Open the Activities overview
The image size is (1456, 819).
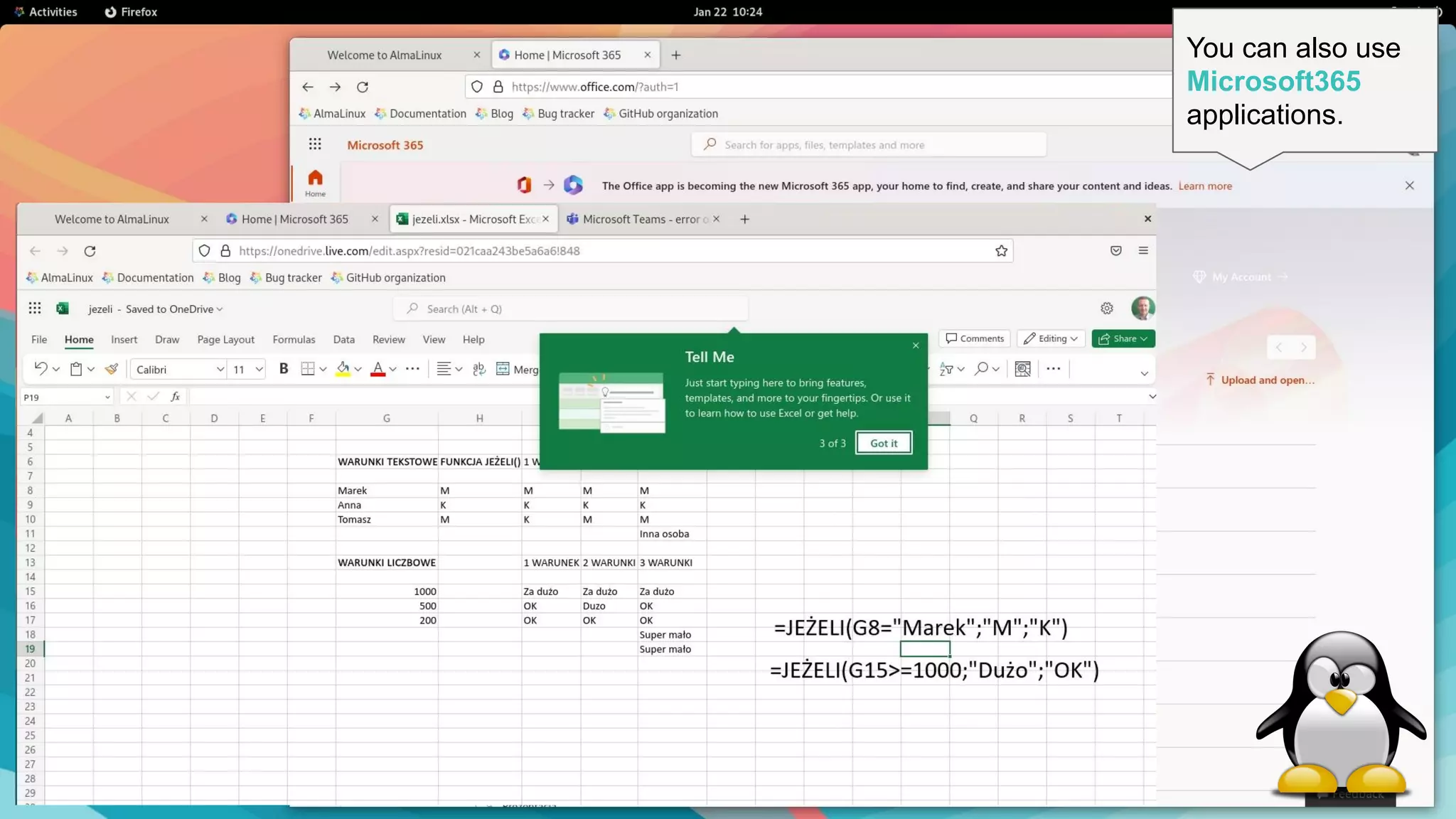[46, 12]
